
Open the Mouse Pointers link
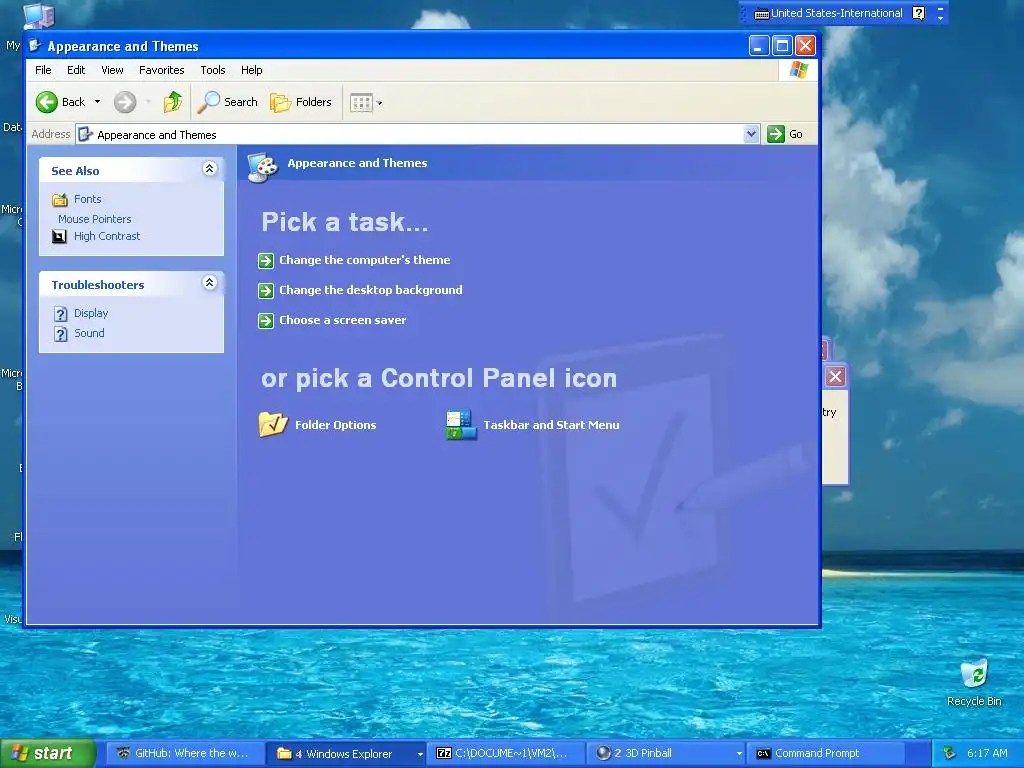pos(95,219)
